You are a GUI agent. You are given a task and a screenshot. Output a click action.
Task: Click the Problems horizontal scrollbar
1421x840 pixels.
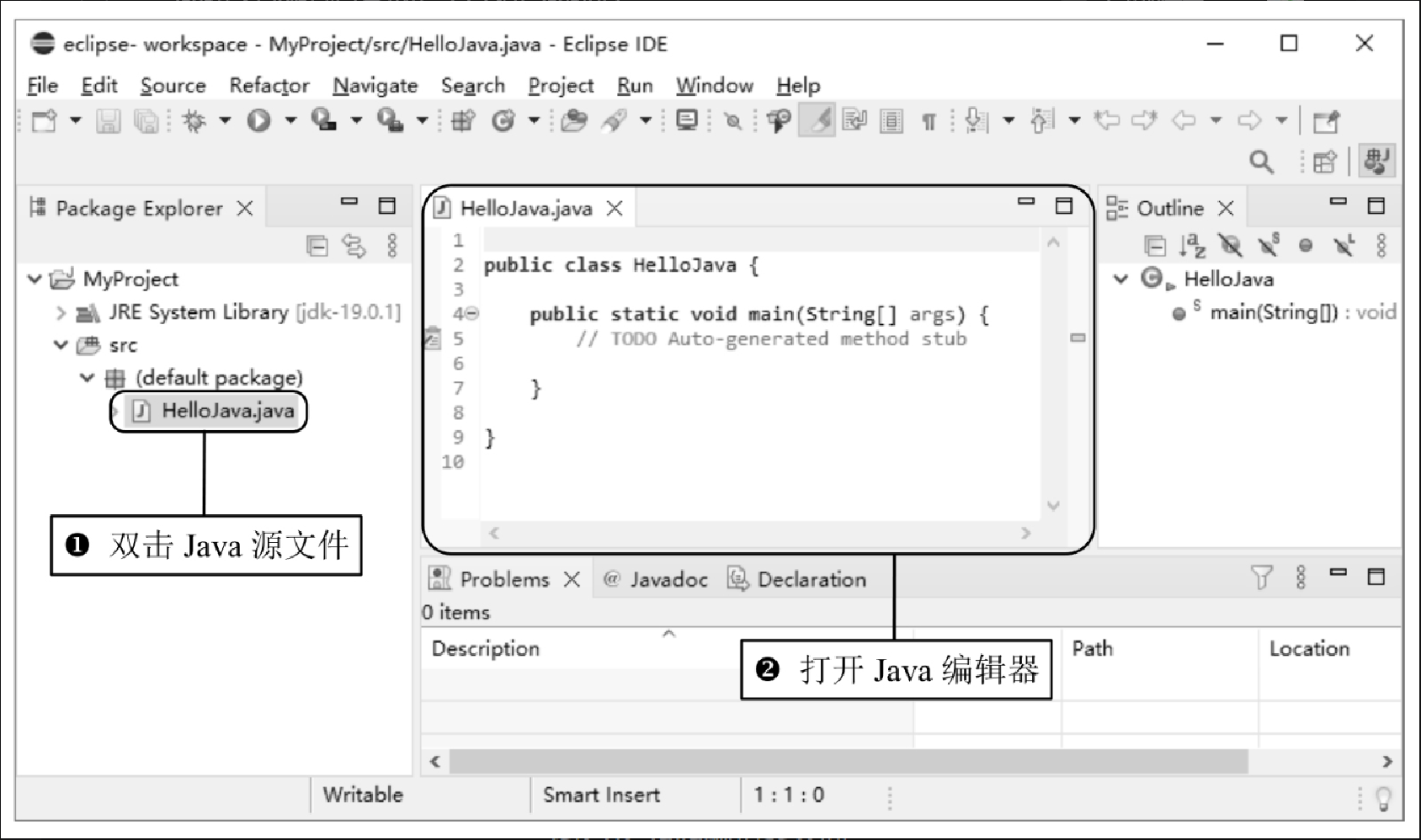click(849, 762)
